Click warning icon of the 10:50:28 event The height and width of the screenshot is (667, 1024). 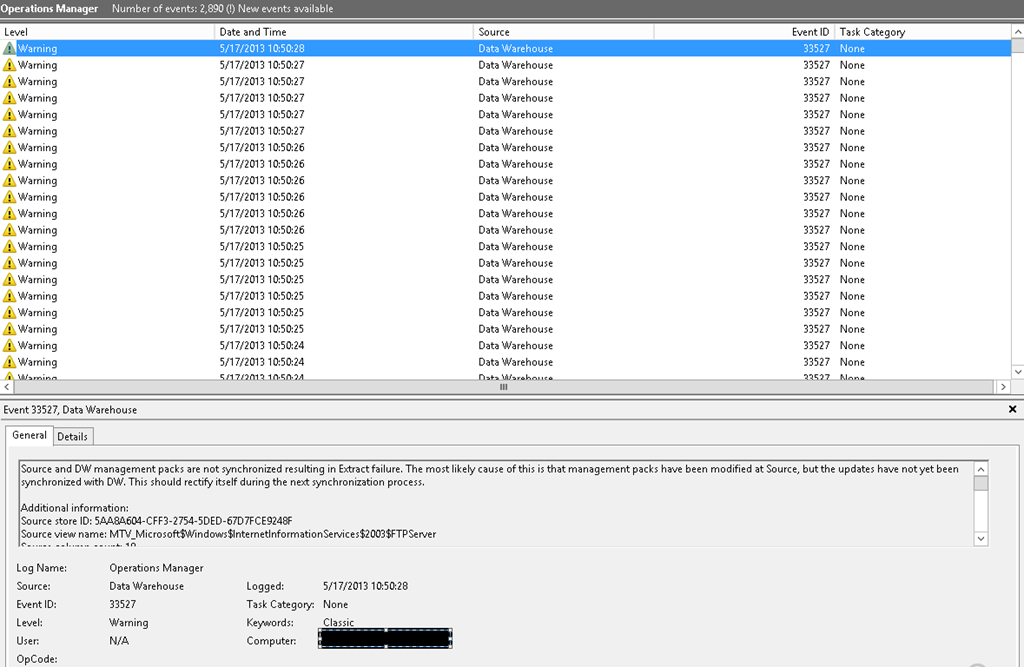[x=10, y=48]
